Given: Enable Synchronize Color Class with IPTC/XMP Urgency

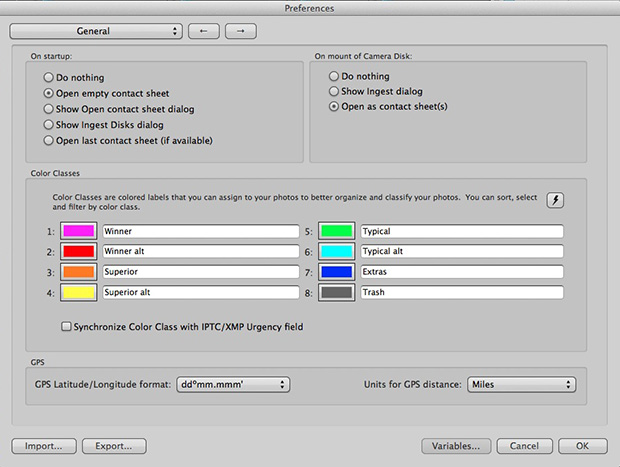Looking at the screenshot, I should tap(67, 326).
